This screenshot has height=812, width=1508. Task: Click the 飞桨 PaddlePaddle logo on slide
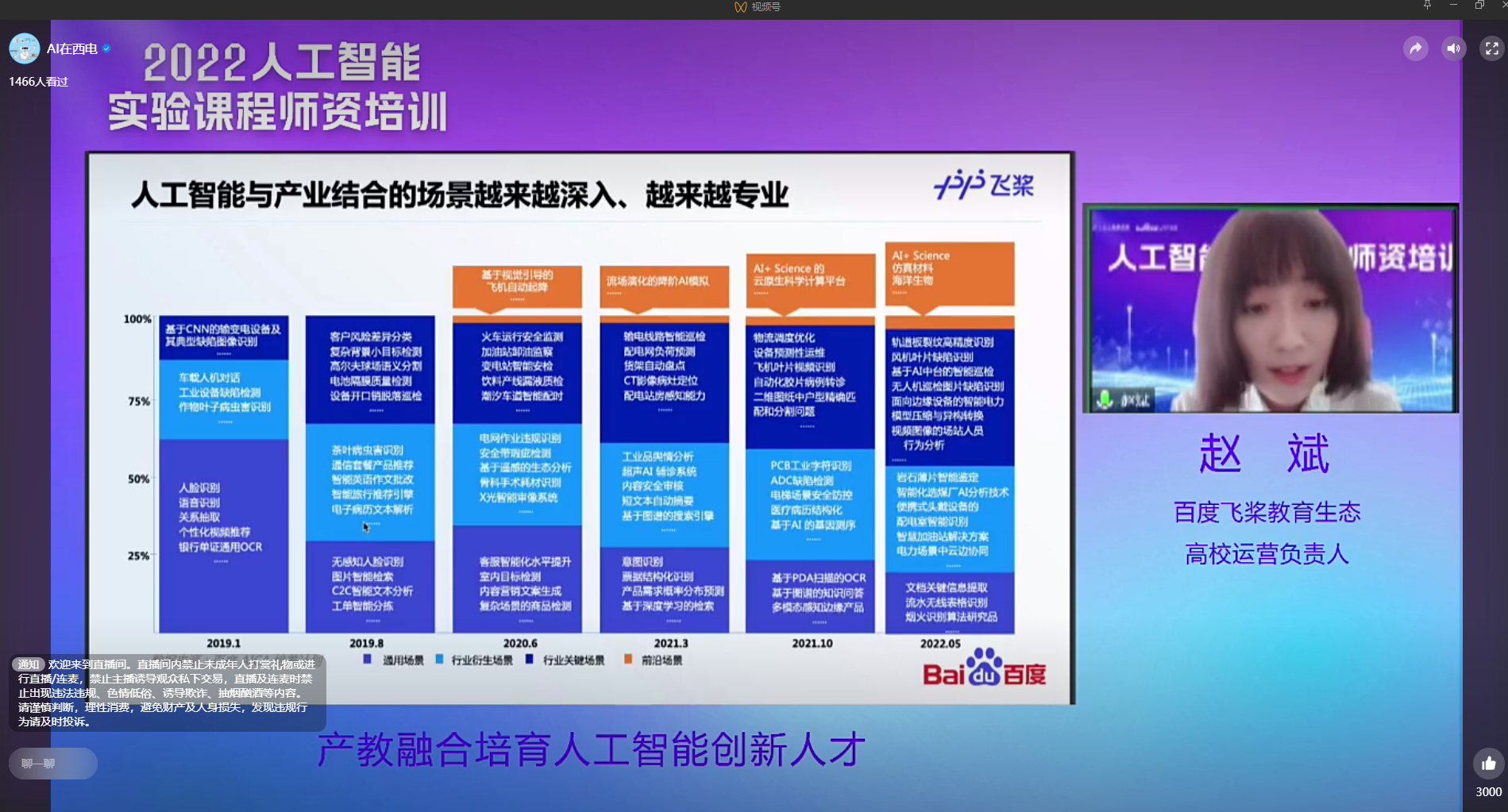(984, 185)
